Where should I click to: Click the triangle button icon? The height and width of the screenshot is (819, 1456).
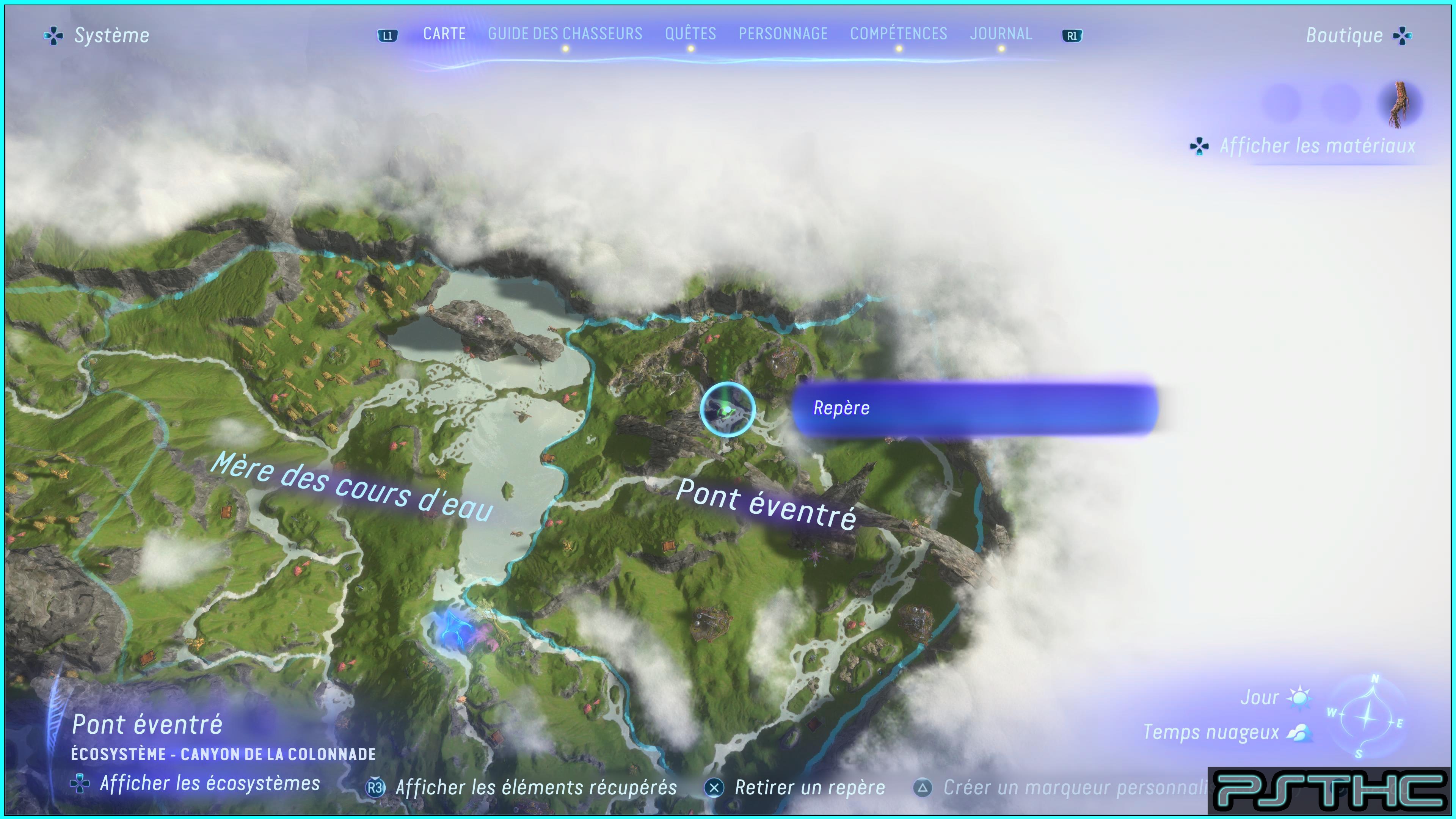(x=923, y=788)
